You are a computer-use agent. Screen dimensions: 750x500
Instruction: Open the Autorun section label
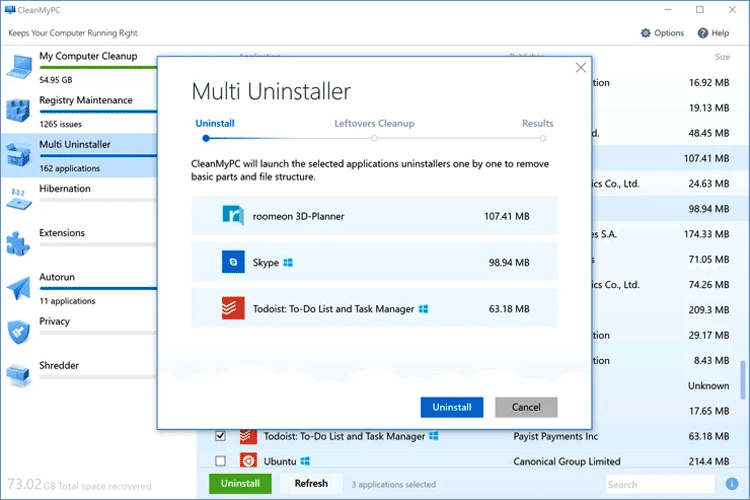click(57, 277)
